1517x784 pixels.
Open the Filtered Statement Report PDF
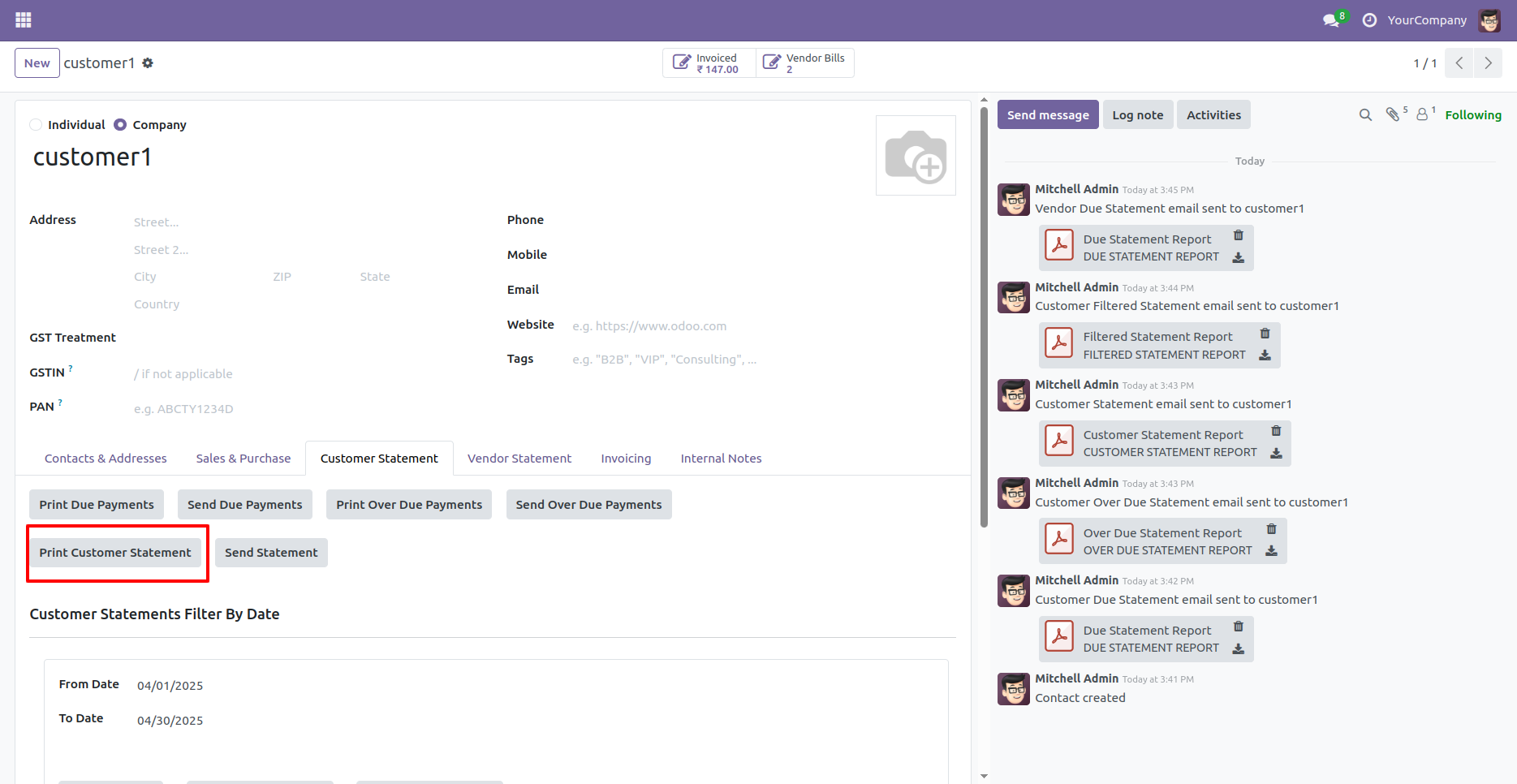tap(1157, 336)
